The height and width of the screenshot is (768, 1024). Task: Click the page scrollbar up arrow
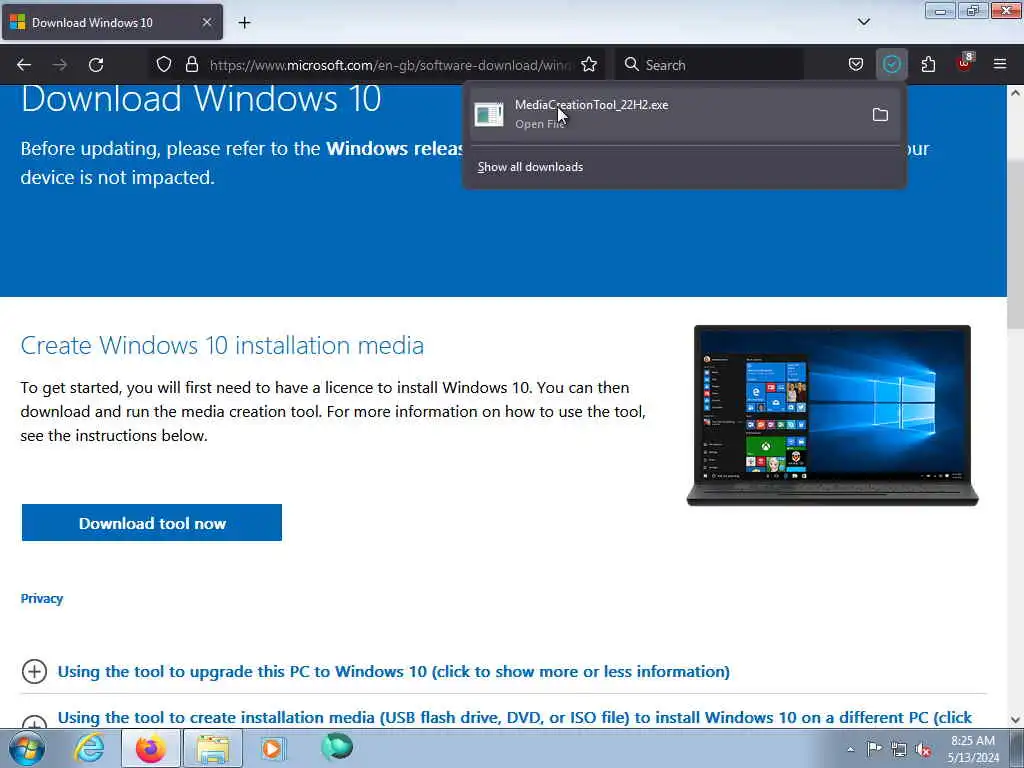(1015, 93)
